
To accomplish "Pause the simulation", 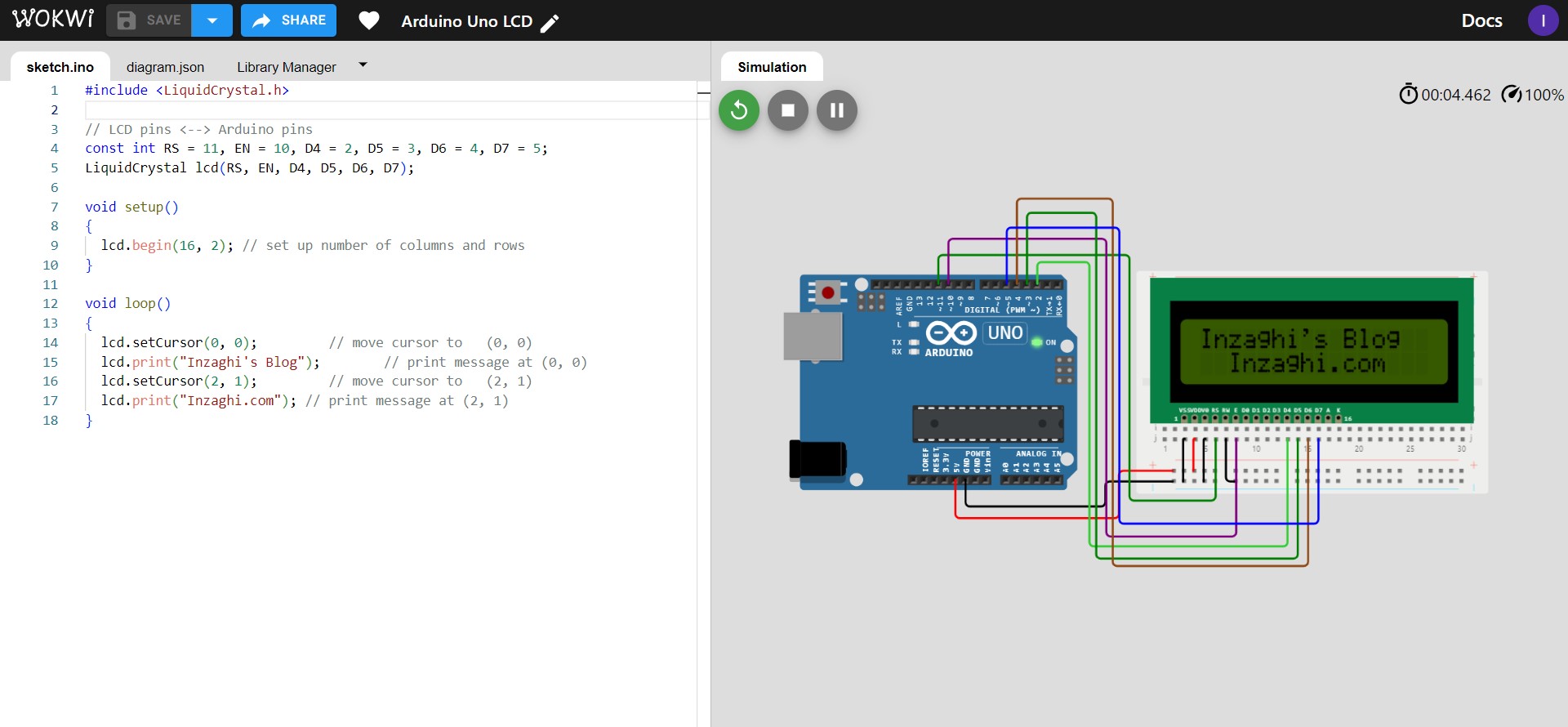I will coord(837,110).
